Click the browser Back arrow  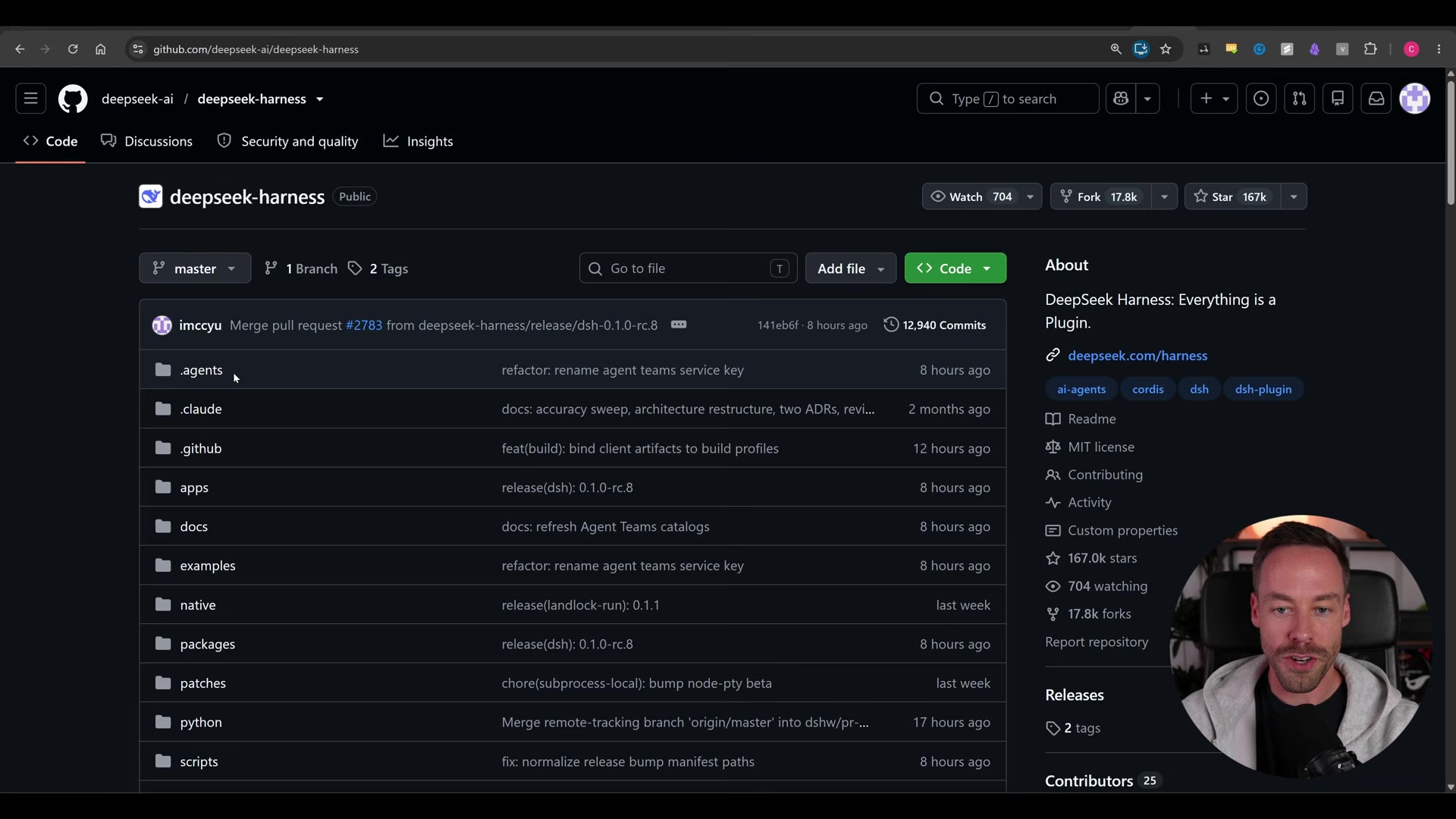[20, 49]
